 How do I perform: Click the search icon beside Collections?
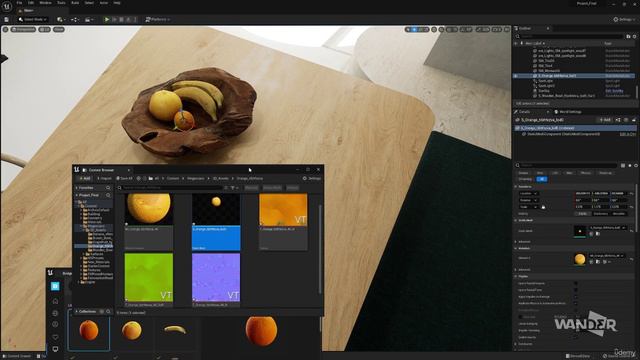(x=108, y=311)
